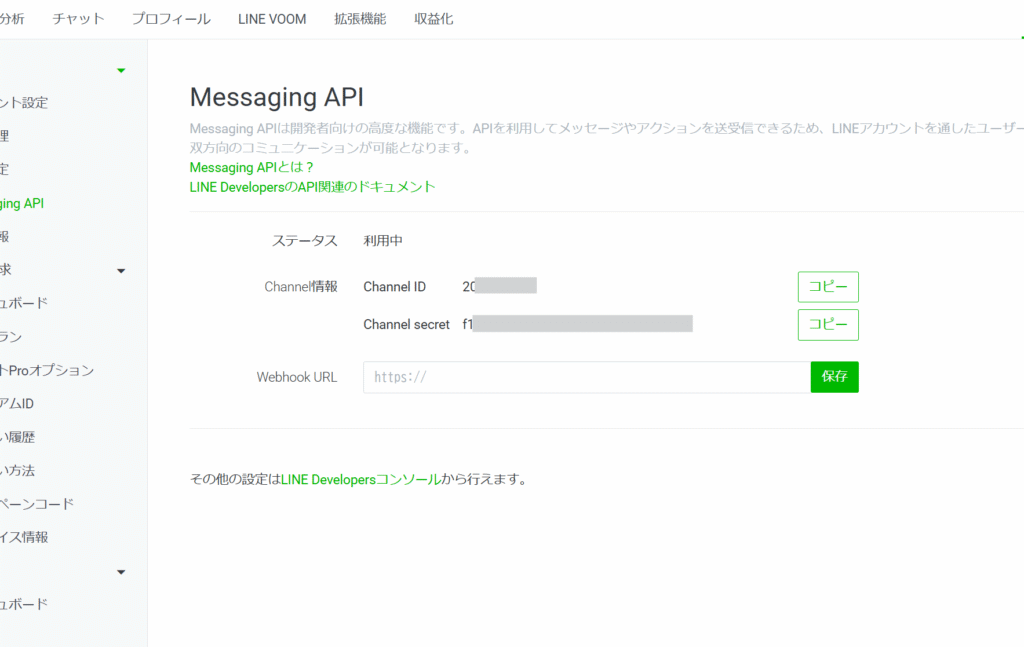Collapse the top green sidebar section arrow
1024x647 pixels.
[x=121, y=71]
